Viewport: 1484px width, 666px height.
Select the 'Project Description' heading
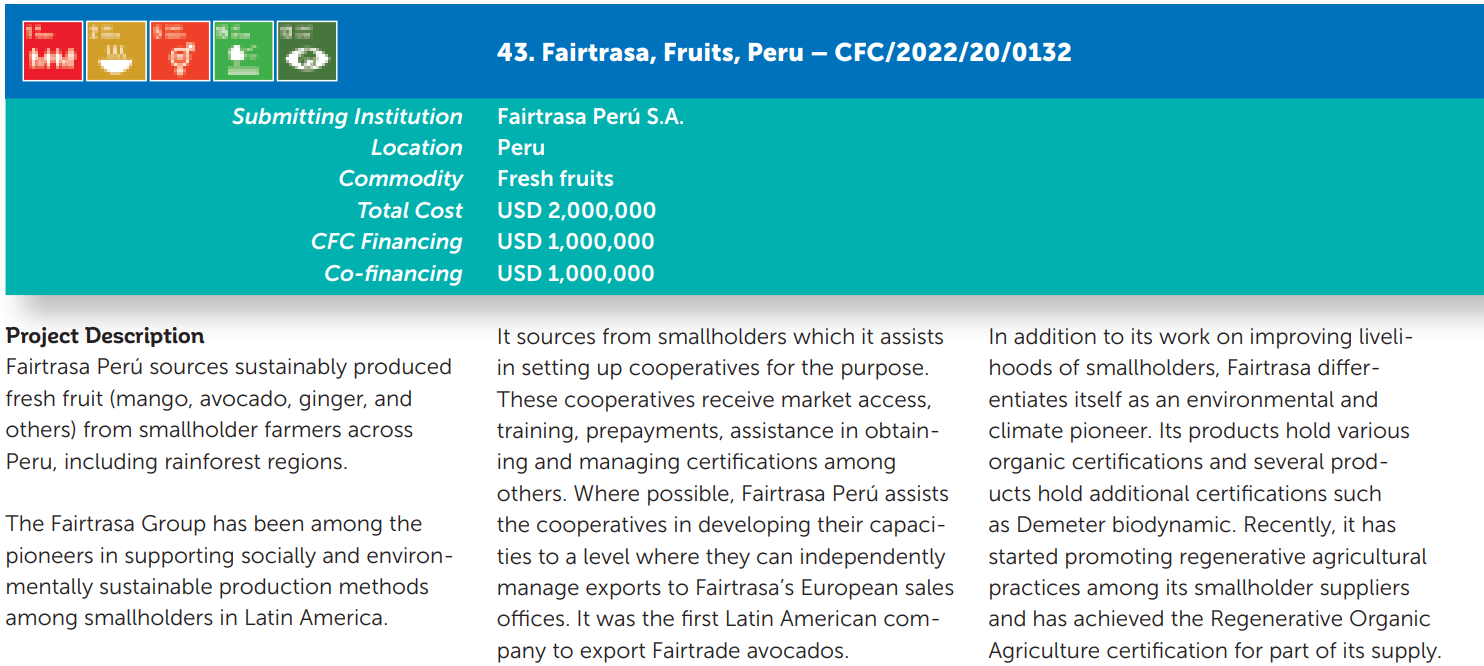point(105,336)
